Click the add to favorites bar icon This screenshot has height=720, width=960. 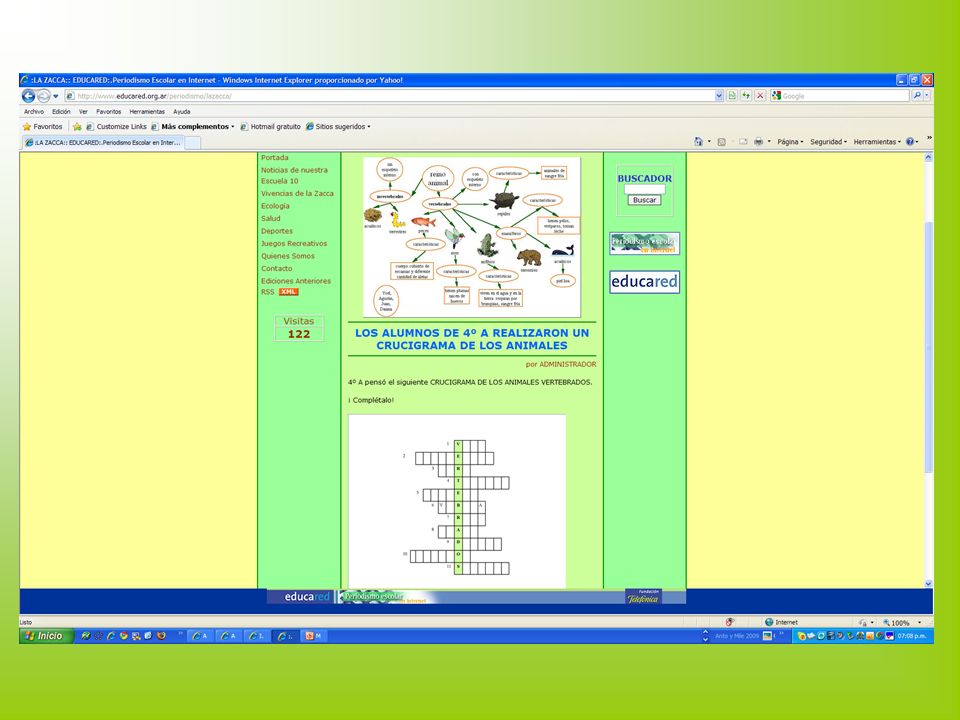[x=77, y=127]
